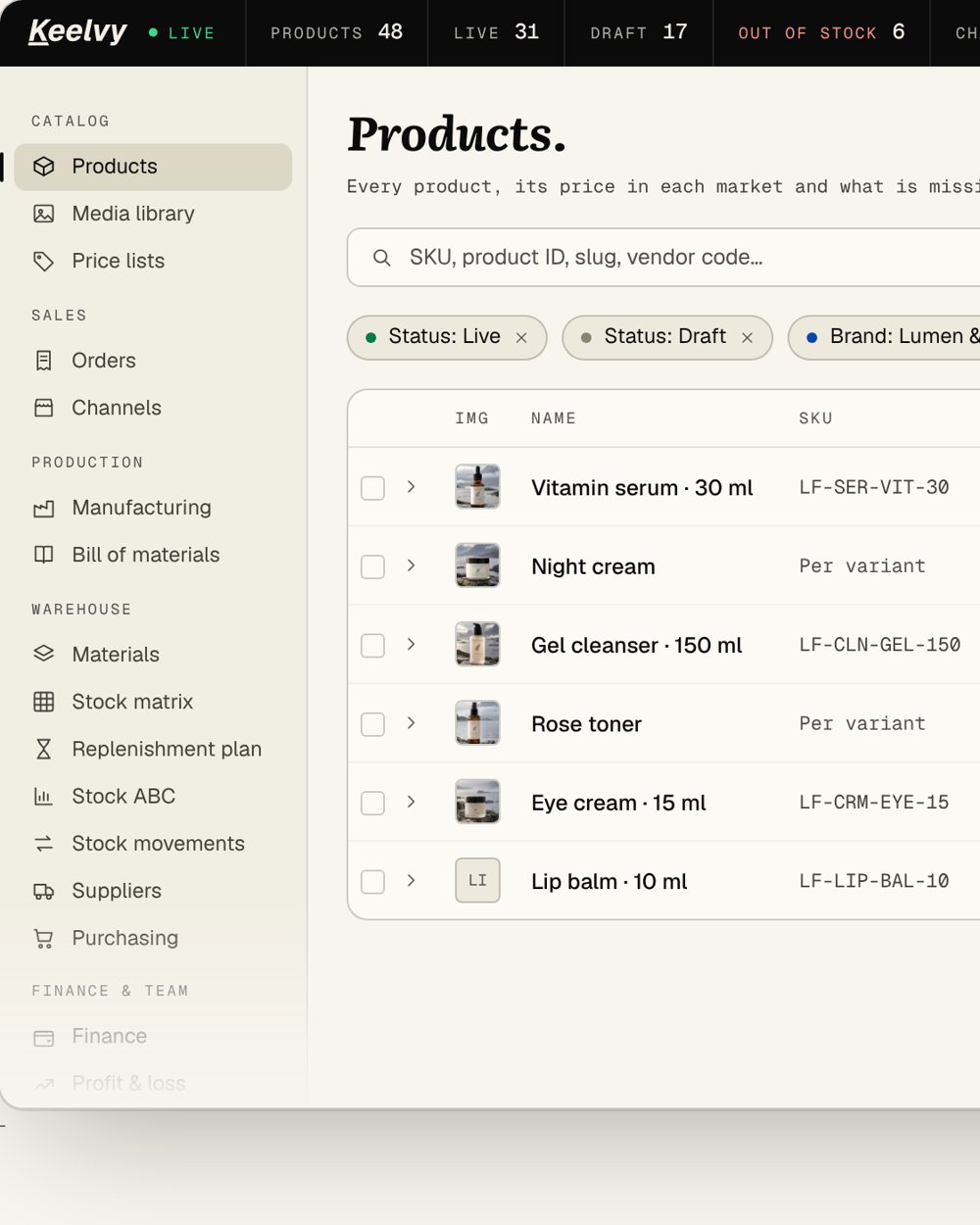Expand the Eye cream row chevron
This screenshot has width=980, height=1225.
[412, 802]
